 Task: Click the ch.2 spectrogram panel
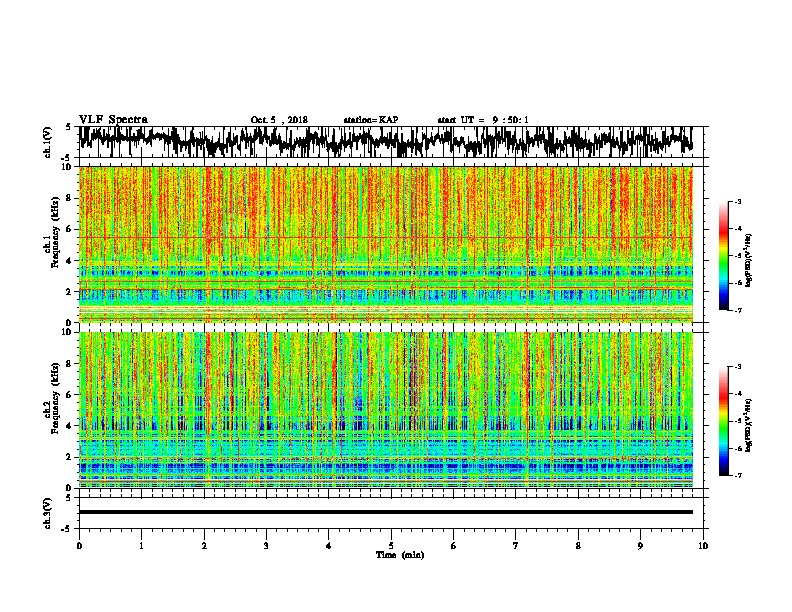pyautogui.click(x=386, y=410)
